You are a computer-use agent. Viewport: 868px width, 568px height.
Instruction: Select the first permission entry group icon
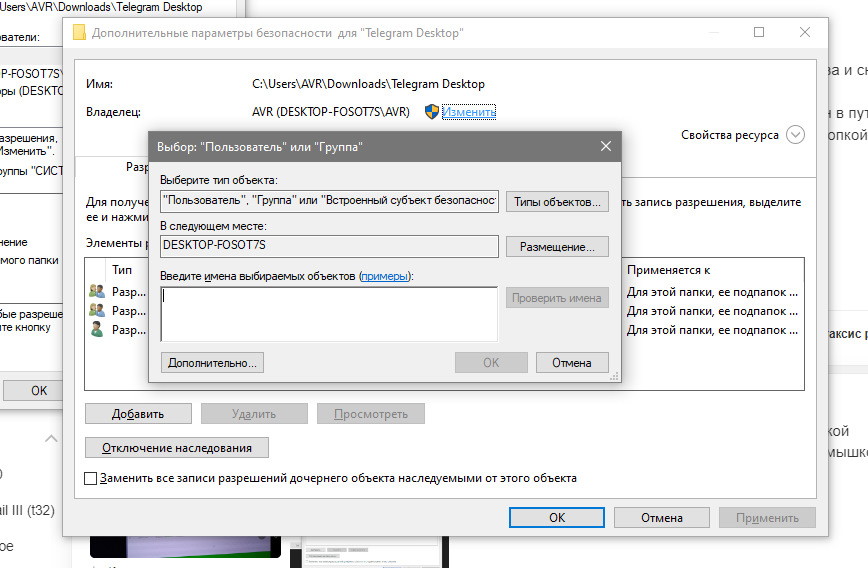click(97, 291)
